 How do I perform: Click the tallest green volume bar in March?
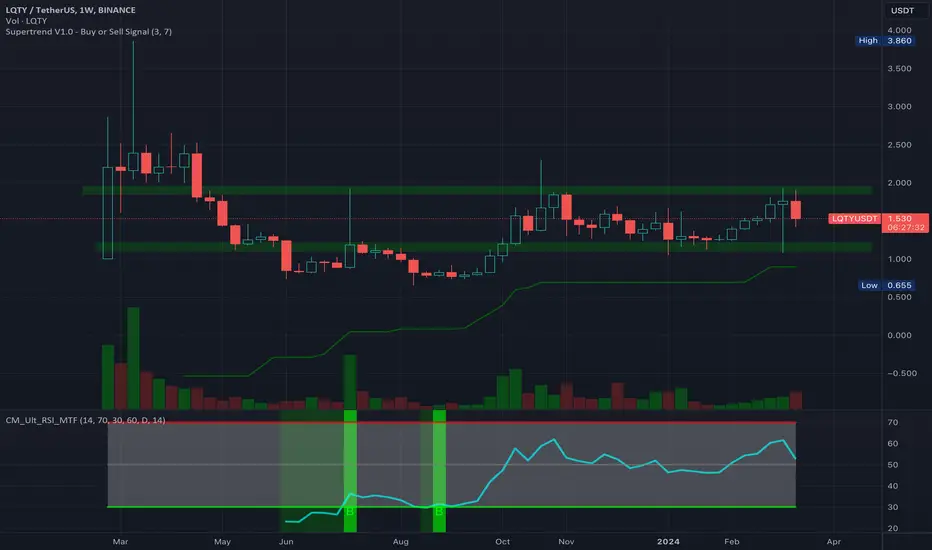pyautogui.click(x=133, y=358)
